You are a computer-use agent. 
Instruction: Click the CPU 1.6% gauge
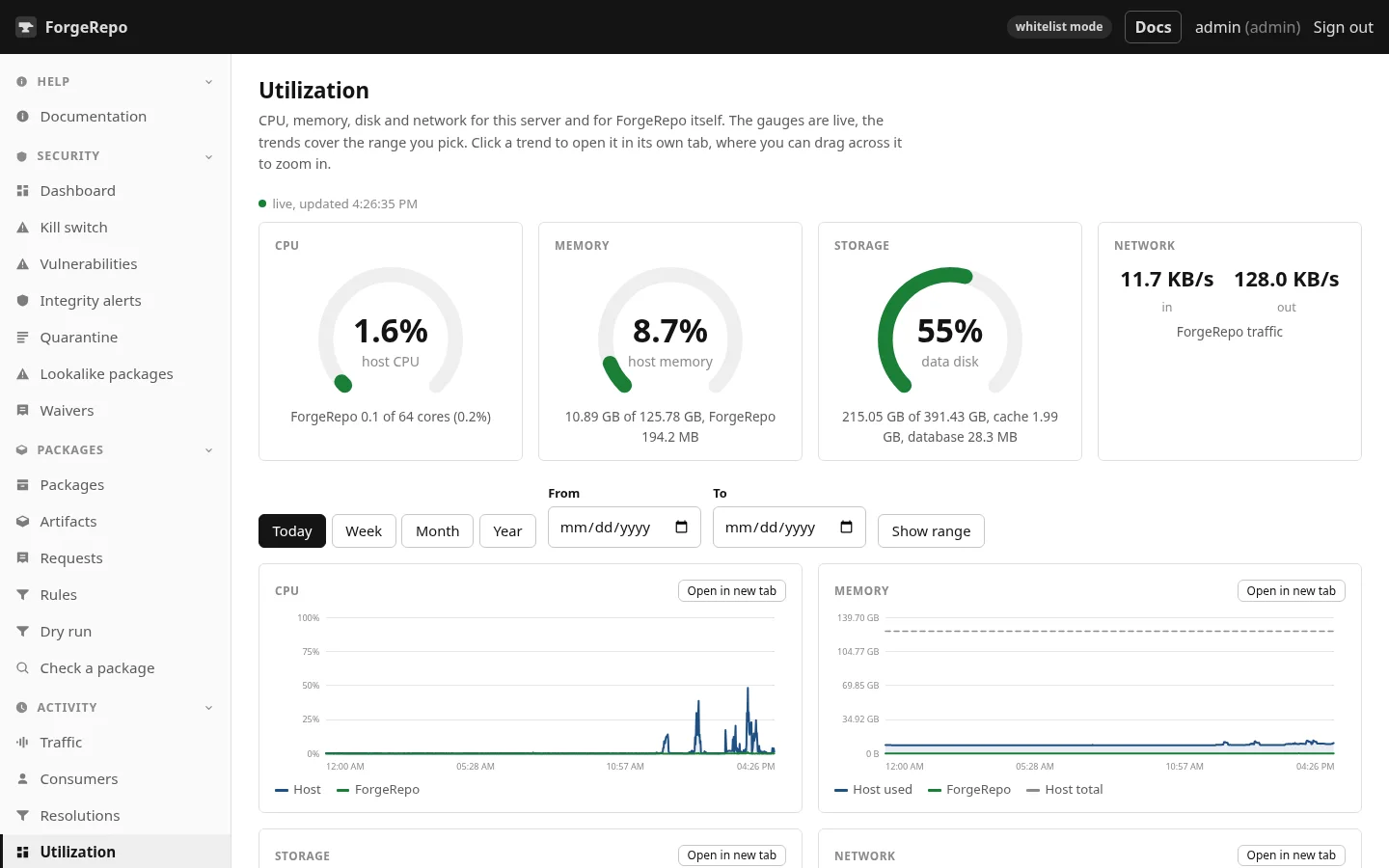click(x=391, y=331)
